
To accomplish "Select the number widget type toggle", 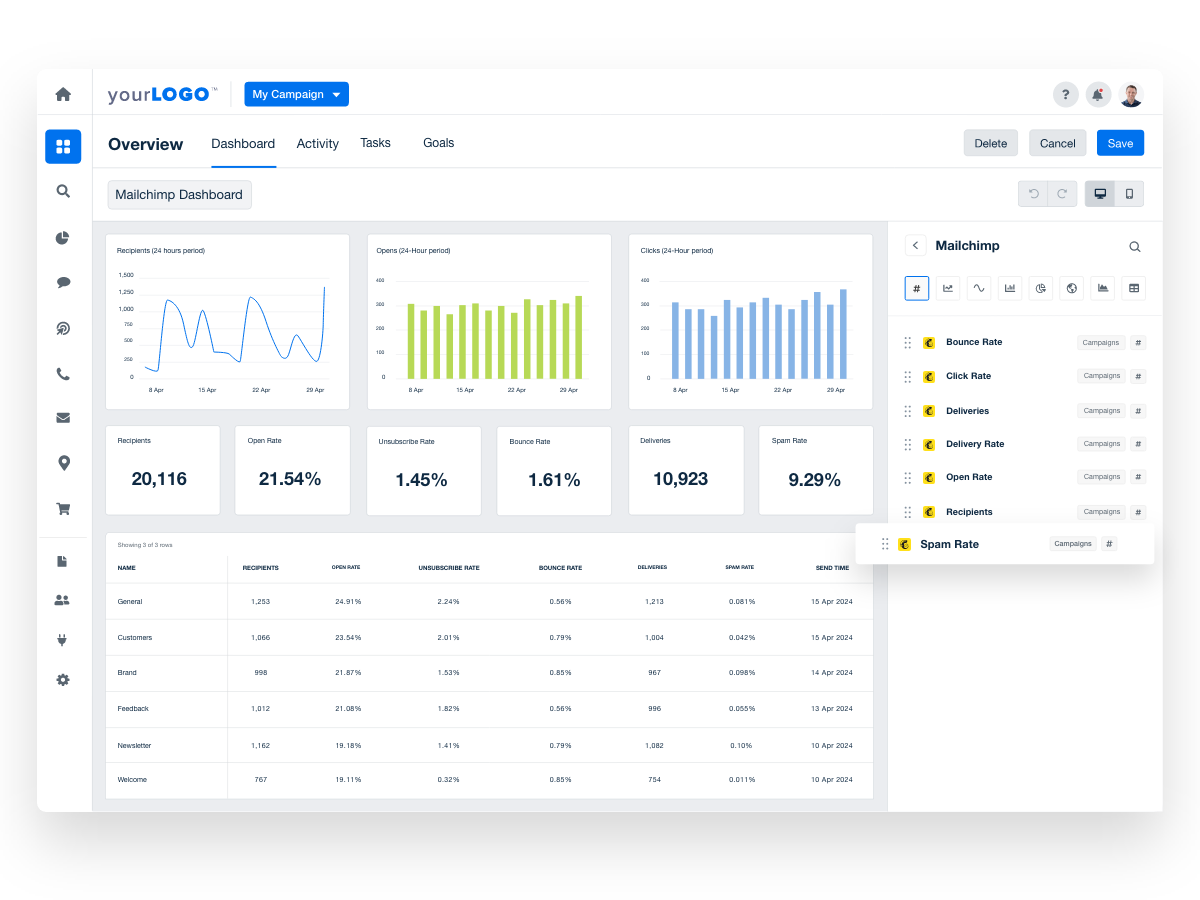I will click(x=917, y=288).
